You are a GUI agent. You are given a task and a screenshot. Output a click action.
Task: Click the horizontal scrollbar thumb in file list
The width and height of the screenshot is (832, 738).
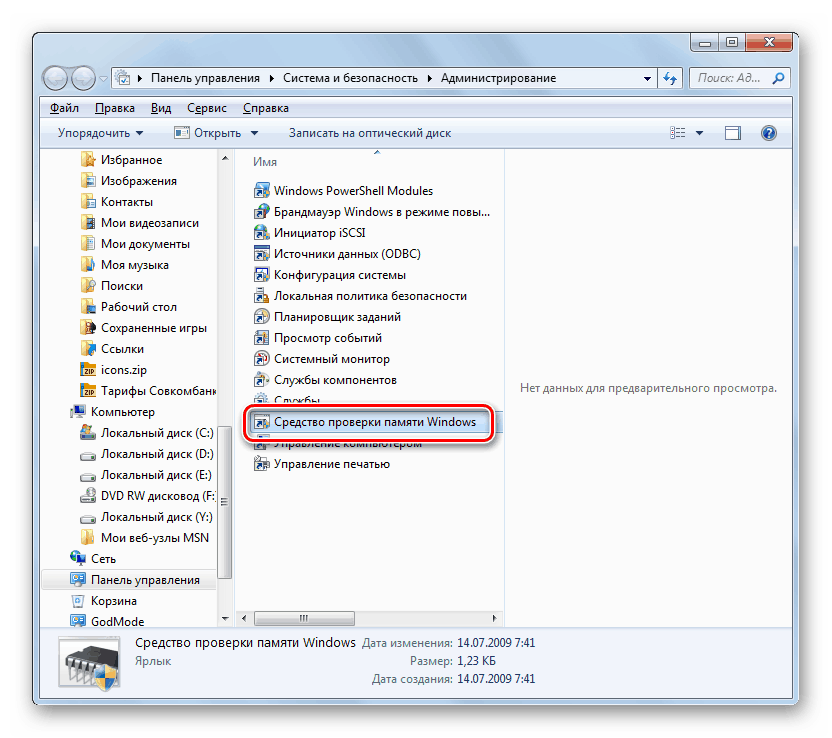[304, 618]
